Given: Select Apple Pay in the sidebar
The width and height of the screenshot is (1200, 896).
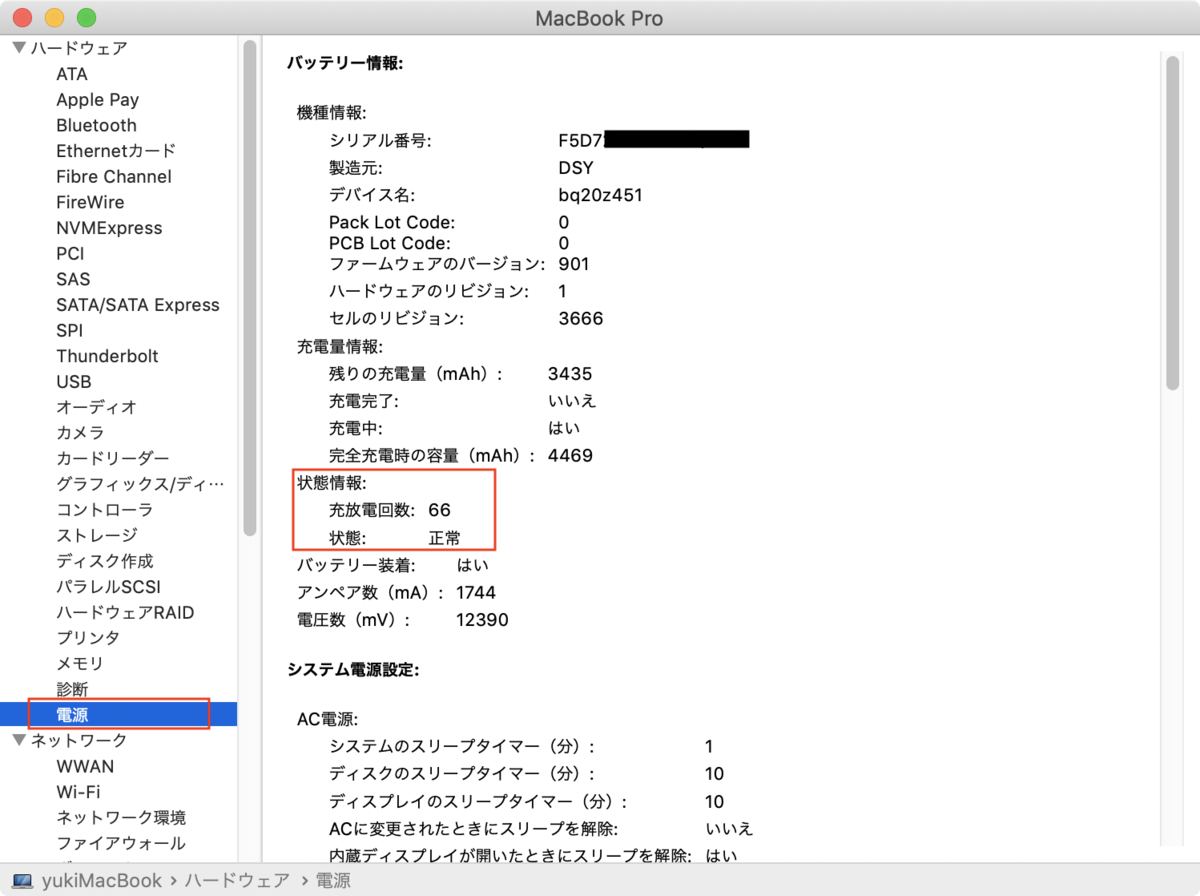Looking at the screenshot, I should point(97,100).
